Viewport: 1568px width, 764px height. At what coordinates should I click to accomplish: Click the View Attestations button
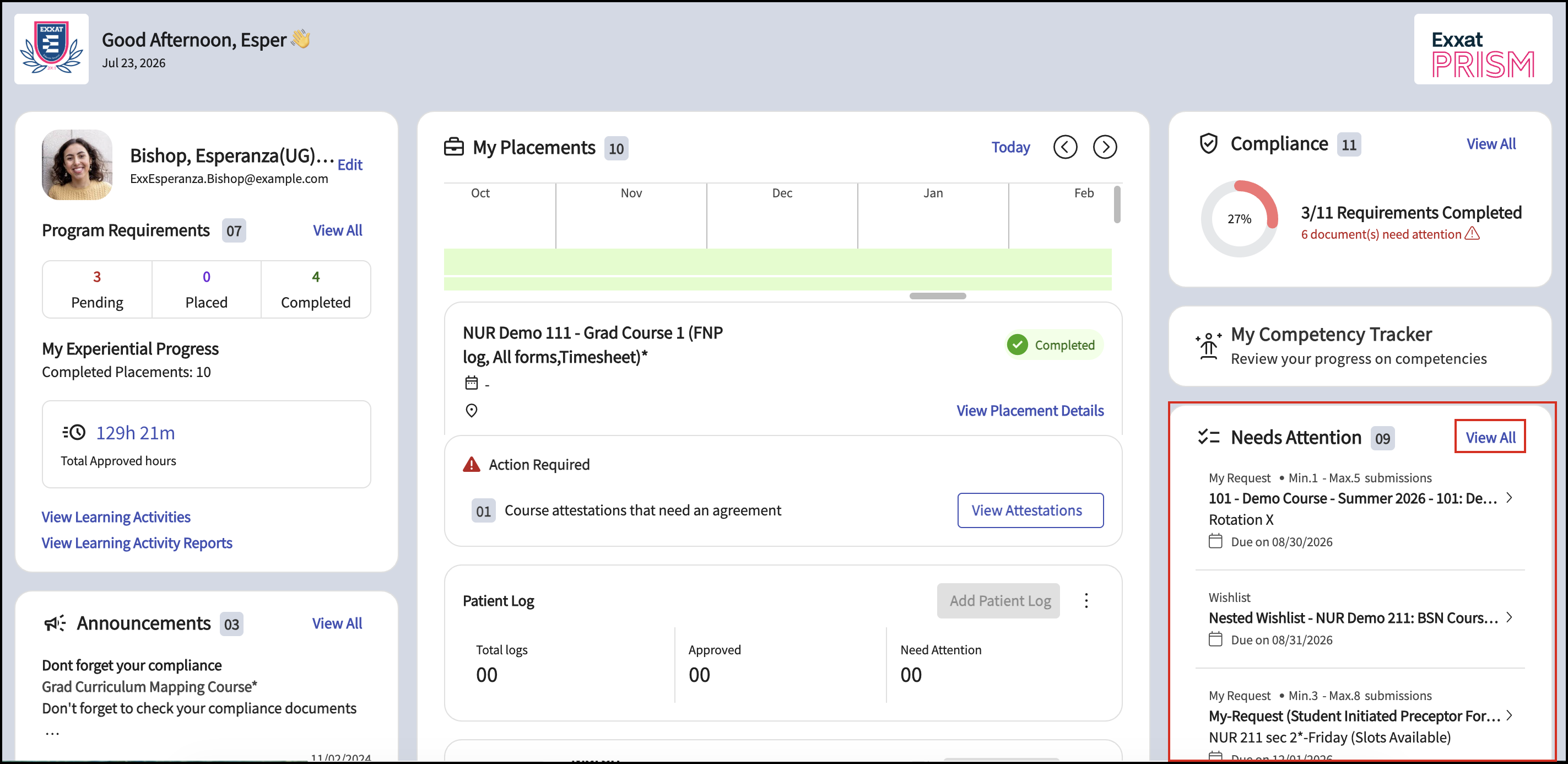[x=1030, y=510]
